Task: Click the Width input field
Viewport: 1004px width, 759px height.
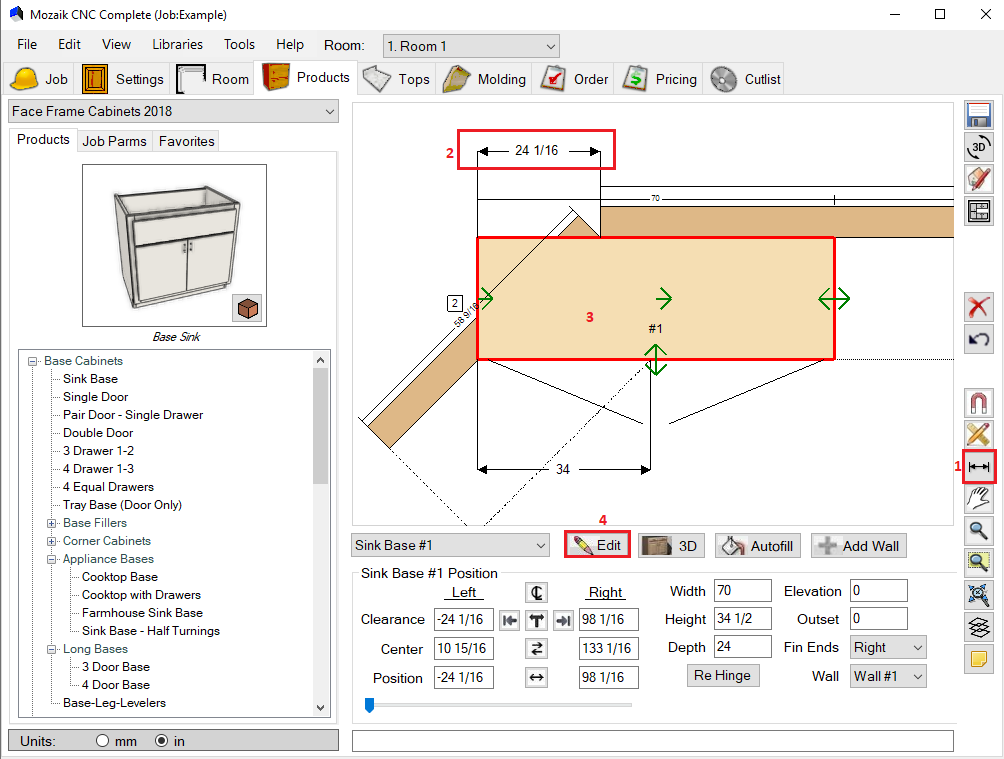Action: coord(742,591)
